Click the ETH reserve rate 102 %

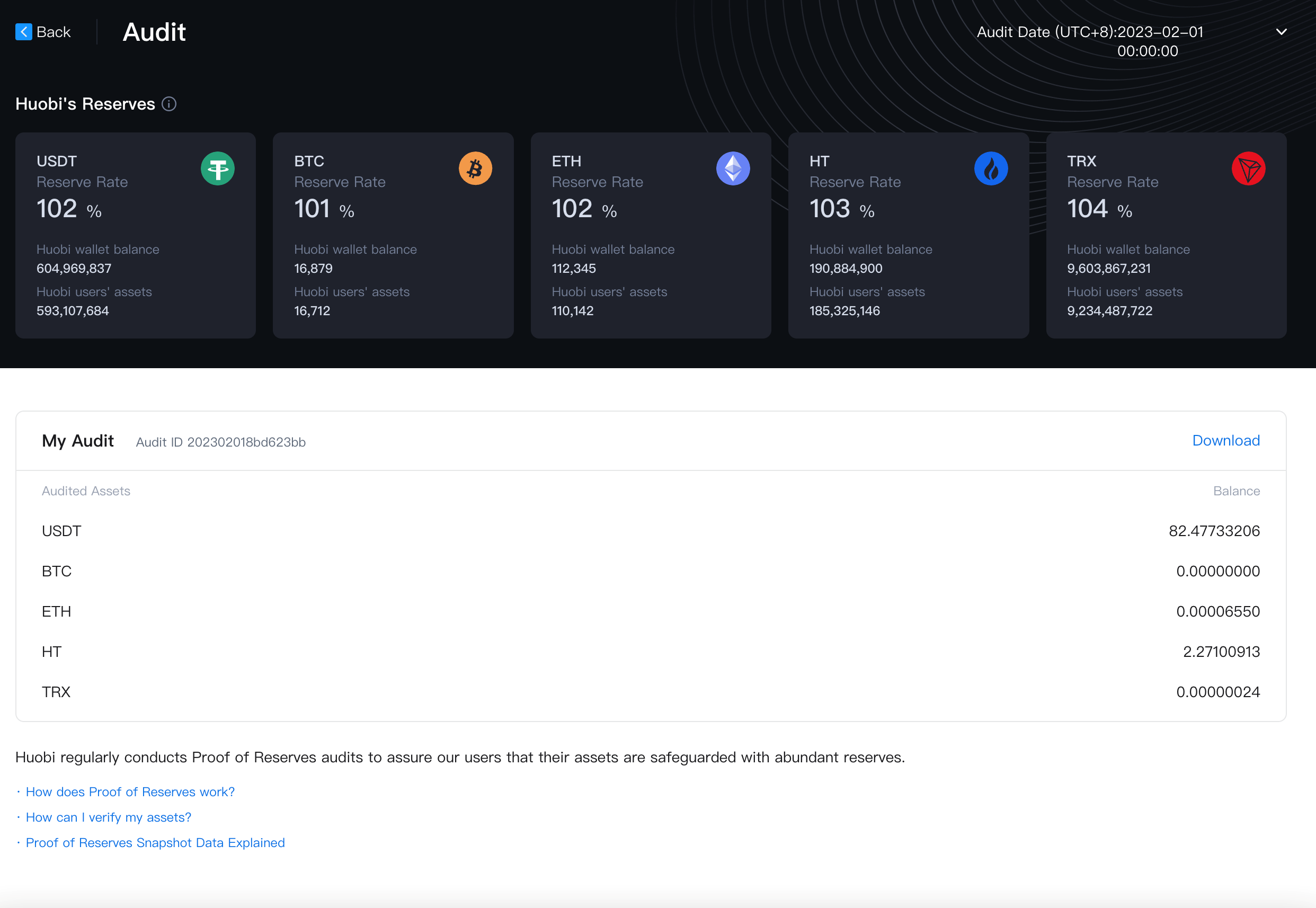tap(584, 209)
